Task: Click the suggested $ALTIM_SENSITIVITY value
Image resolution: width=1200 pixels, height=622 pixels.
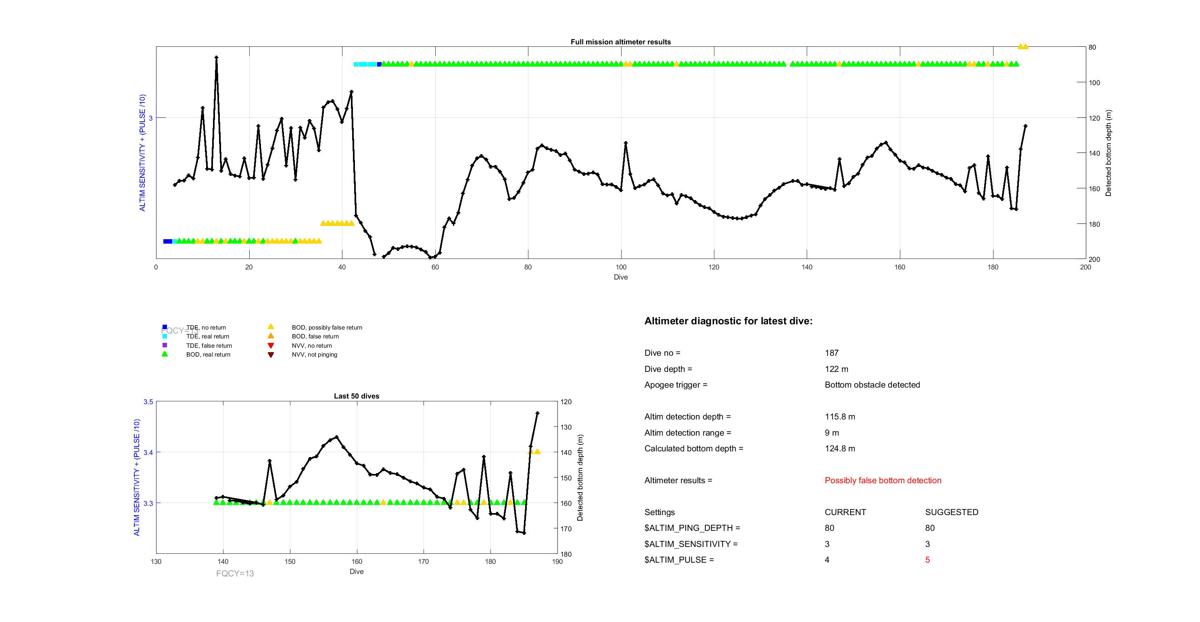Action: 929,544
